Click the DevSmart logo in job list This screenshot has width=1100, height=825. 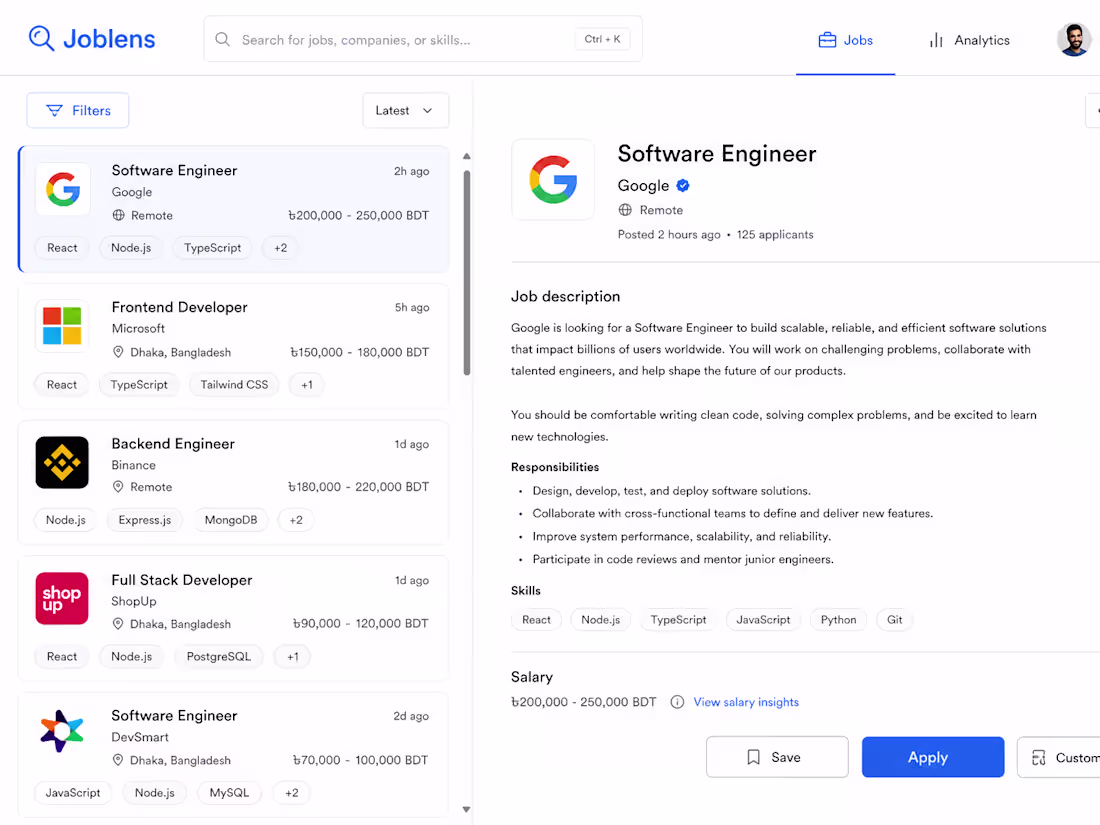coord(62,731)
